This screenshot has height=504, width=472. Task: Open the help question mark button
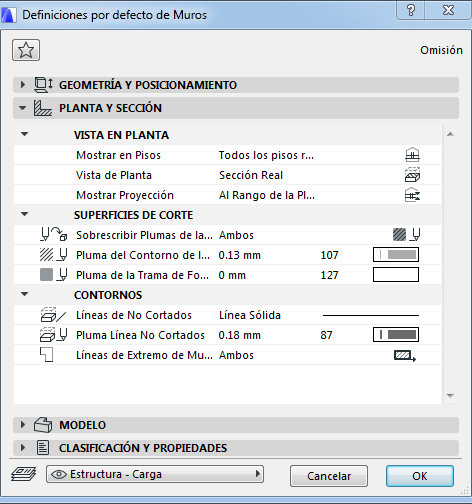411,10
